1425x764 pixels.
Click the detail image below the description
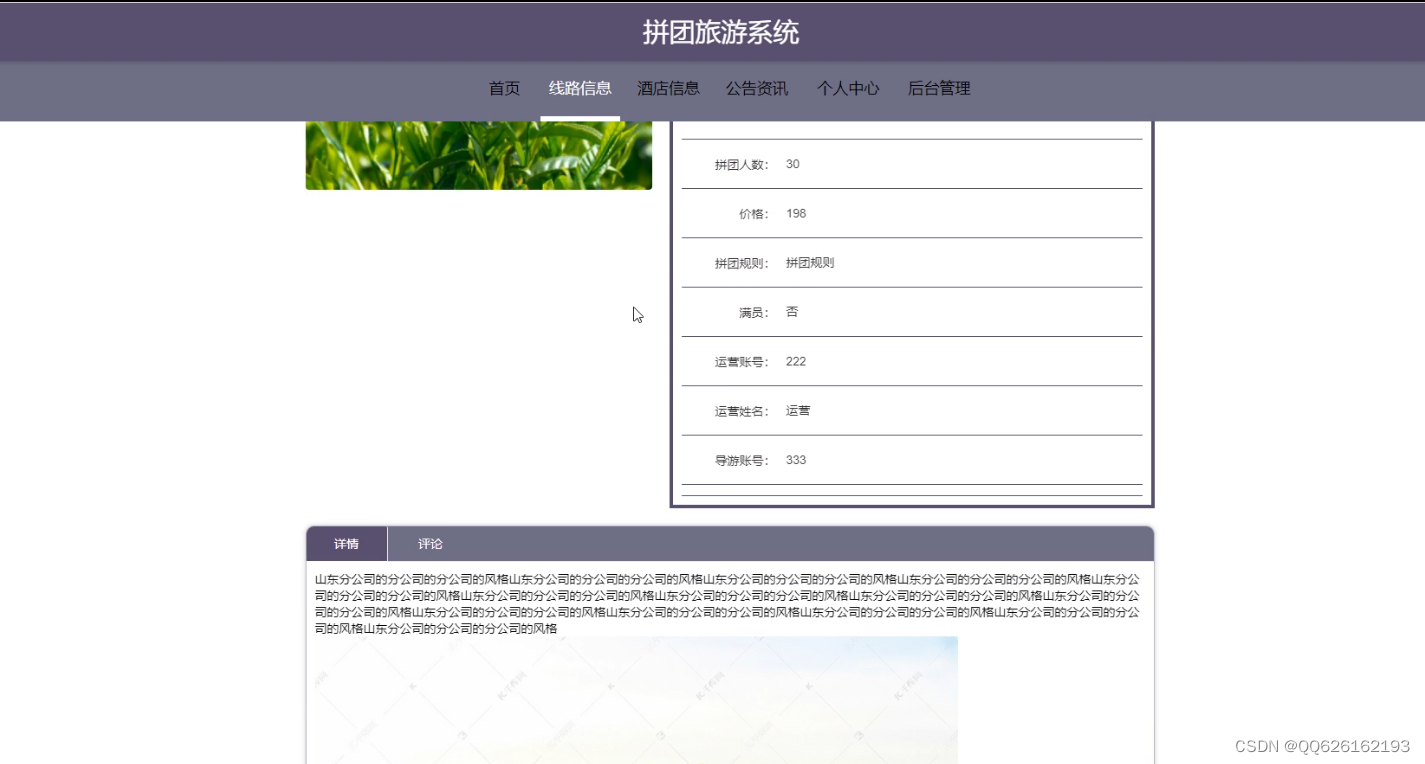pos(637,700)
